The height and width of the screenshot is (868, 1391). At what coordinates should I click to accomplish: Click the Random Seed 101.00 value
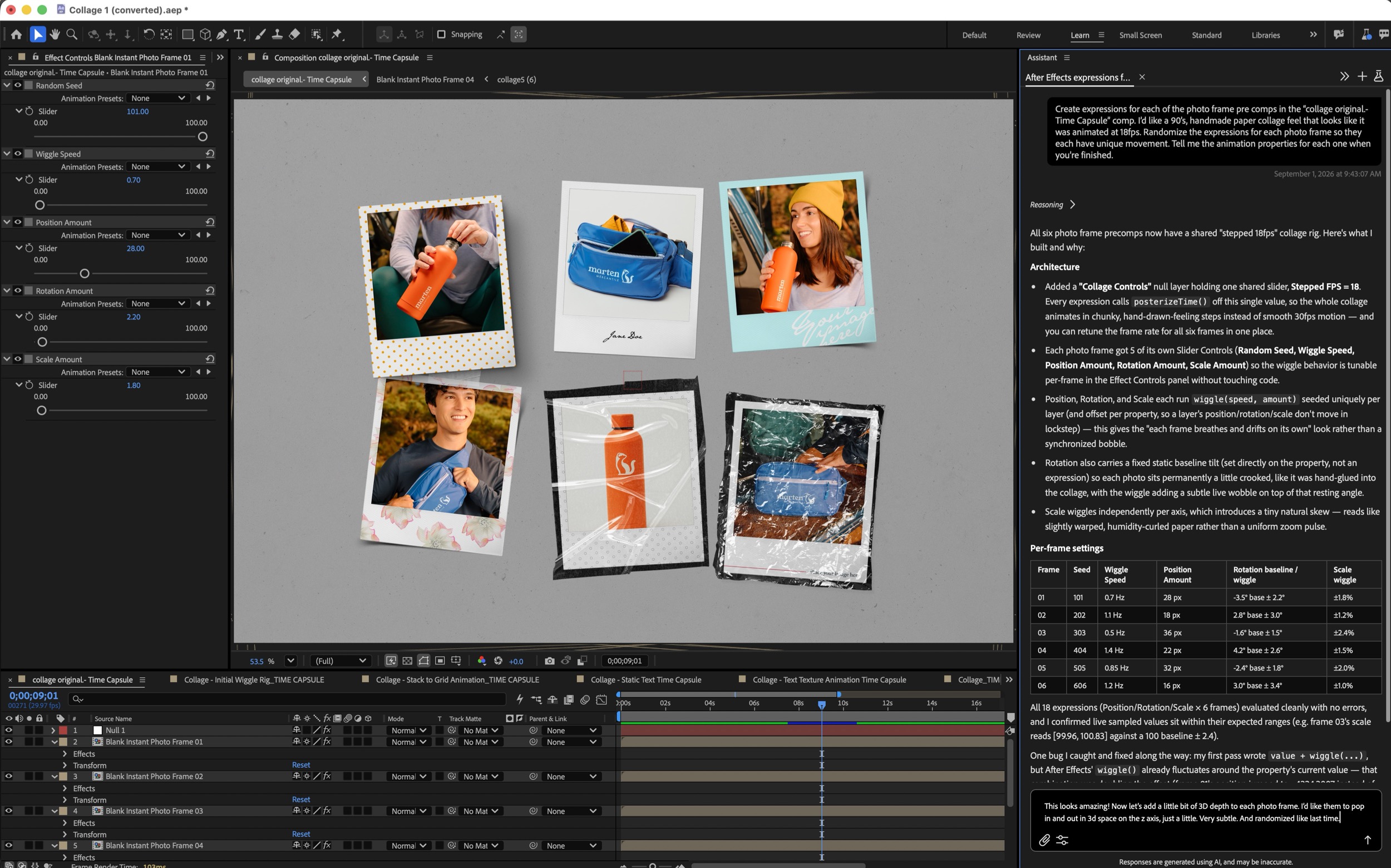137,111
